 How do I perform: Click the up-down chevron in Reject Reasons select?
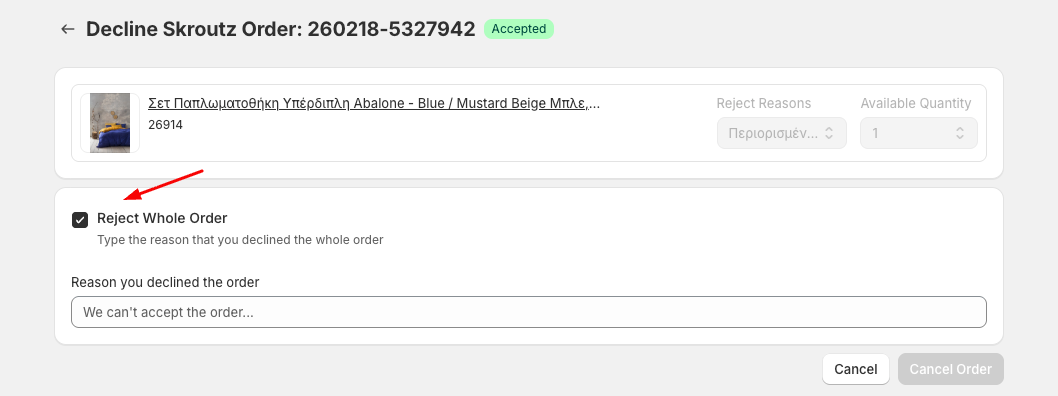coord(829,133)
